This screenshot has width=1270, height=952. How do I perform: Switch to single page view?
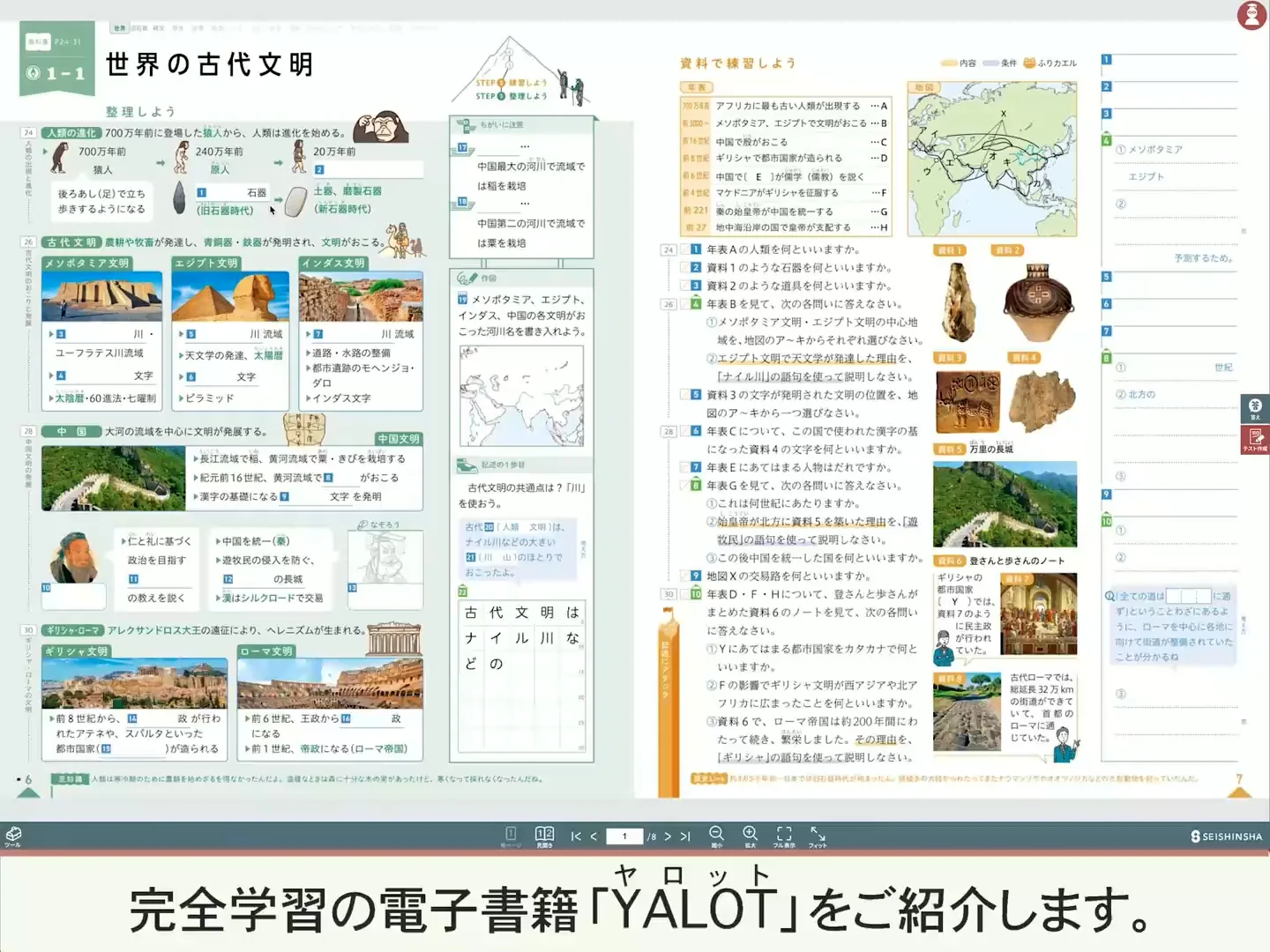pyautogui.click(x=511, y=836)
